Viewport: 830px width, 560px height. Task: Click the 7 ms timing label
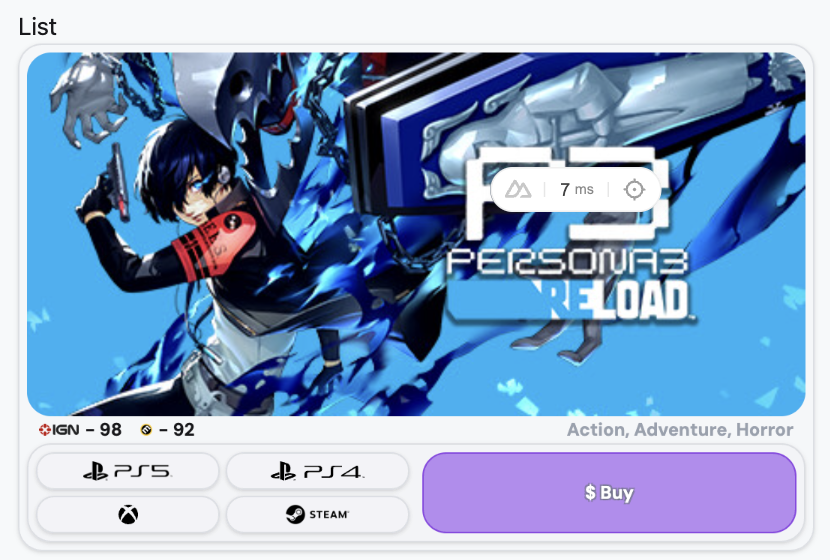(x=577, y=189)
